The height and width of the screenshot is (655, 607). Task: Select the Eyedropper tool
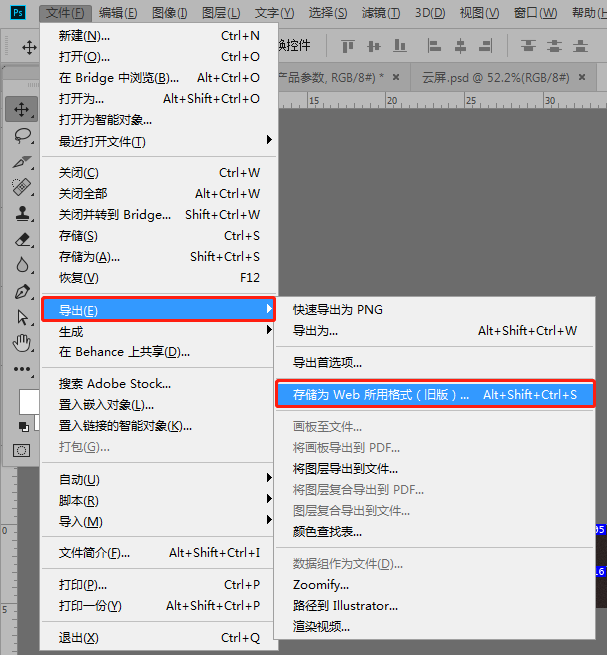coord(21,162)
